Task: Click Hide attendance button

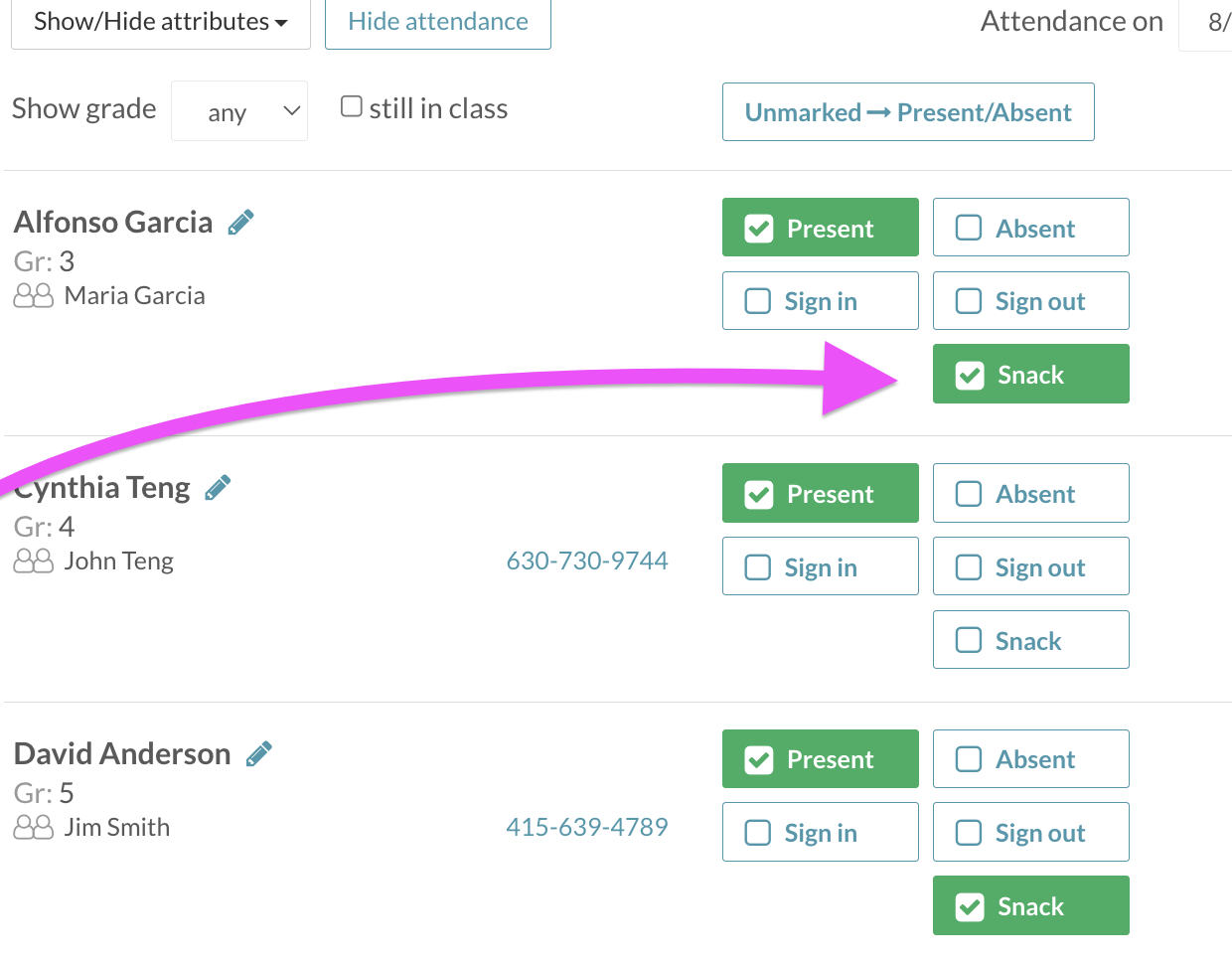Action: pos(438,22)
